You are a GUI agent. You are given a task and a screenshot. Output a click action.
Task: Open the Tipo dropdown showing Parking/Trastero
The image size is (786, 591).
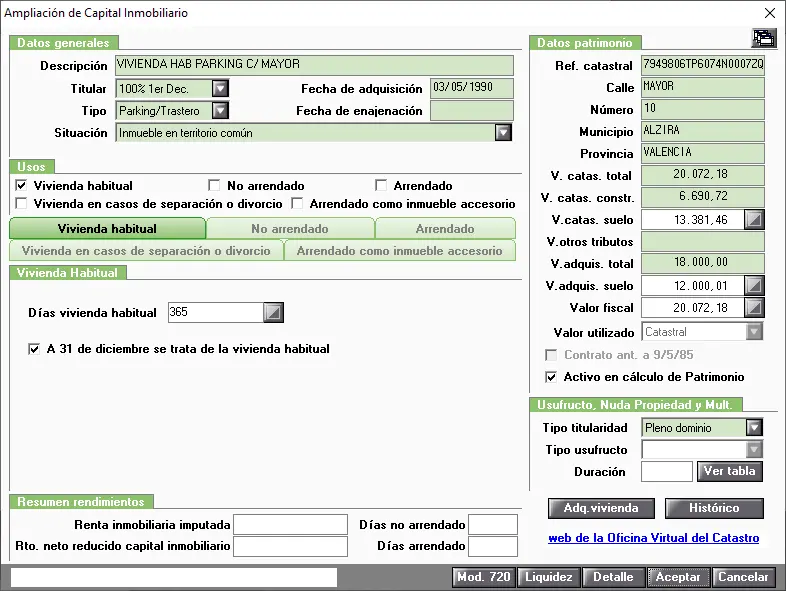220,111
